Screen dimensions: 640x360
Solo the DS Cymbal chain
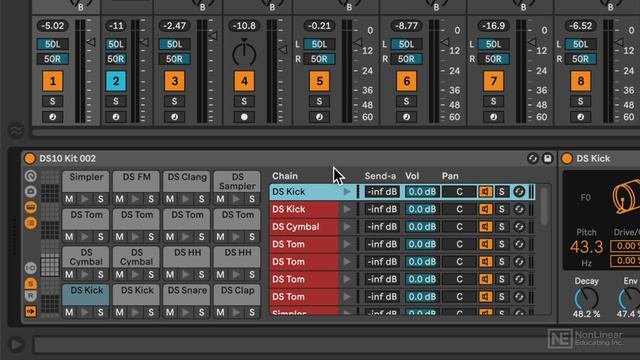click(502, 227)
